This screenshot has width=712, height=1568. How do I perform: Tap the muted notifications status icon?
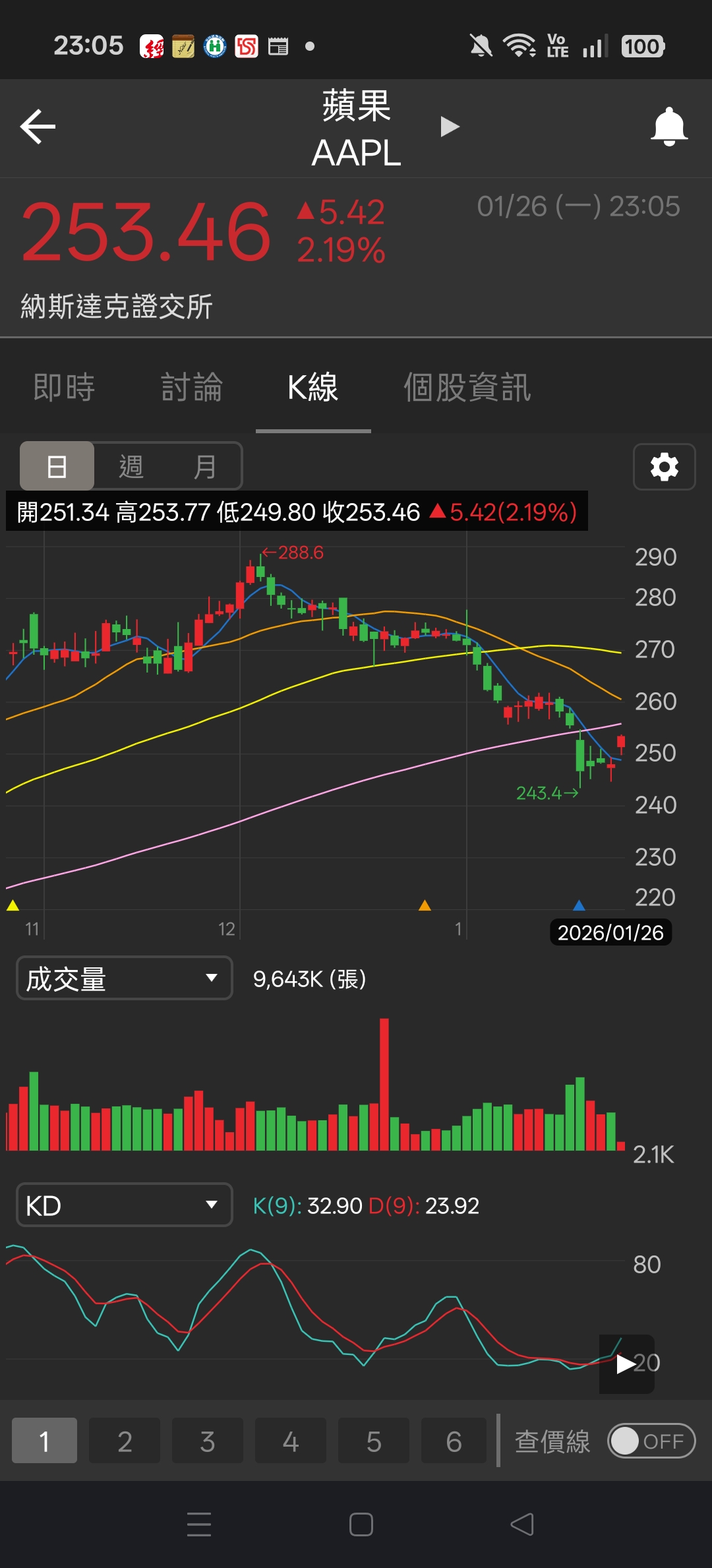tap(481, 46)
